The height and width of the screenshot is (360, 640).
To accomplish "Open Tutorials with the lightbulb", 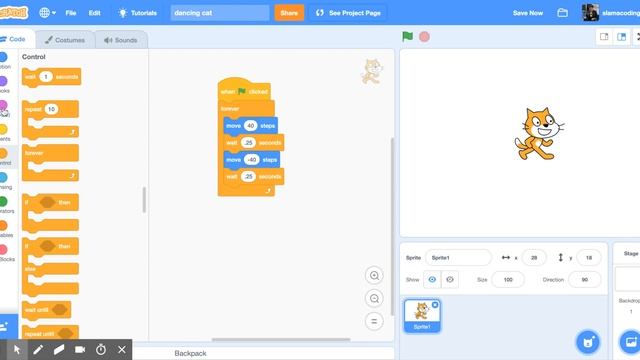I will pyautogui.click(x=137, y=13).
